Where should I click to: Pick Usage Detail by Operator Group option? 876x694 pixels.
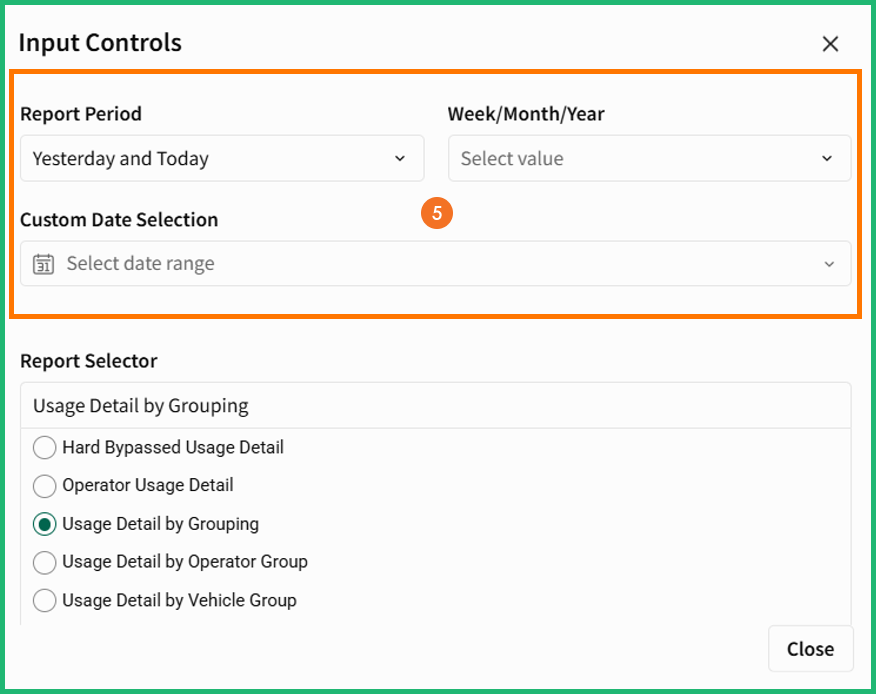point(44,562)
